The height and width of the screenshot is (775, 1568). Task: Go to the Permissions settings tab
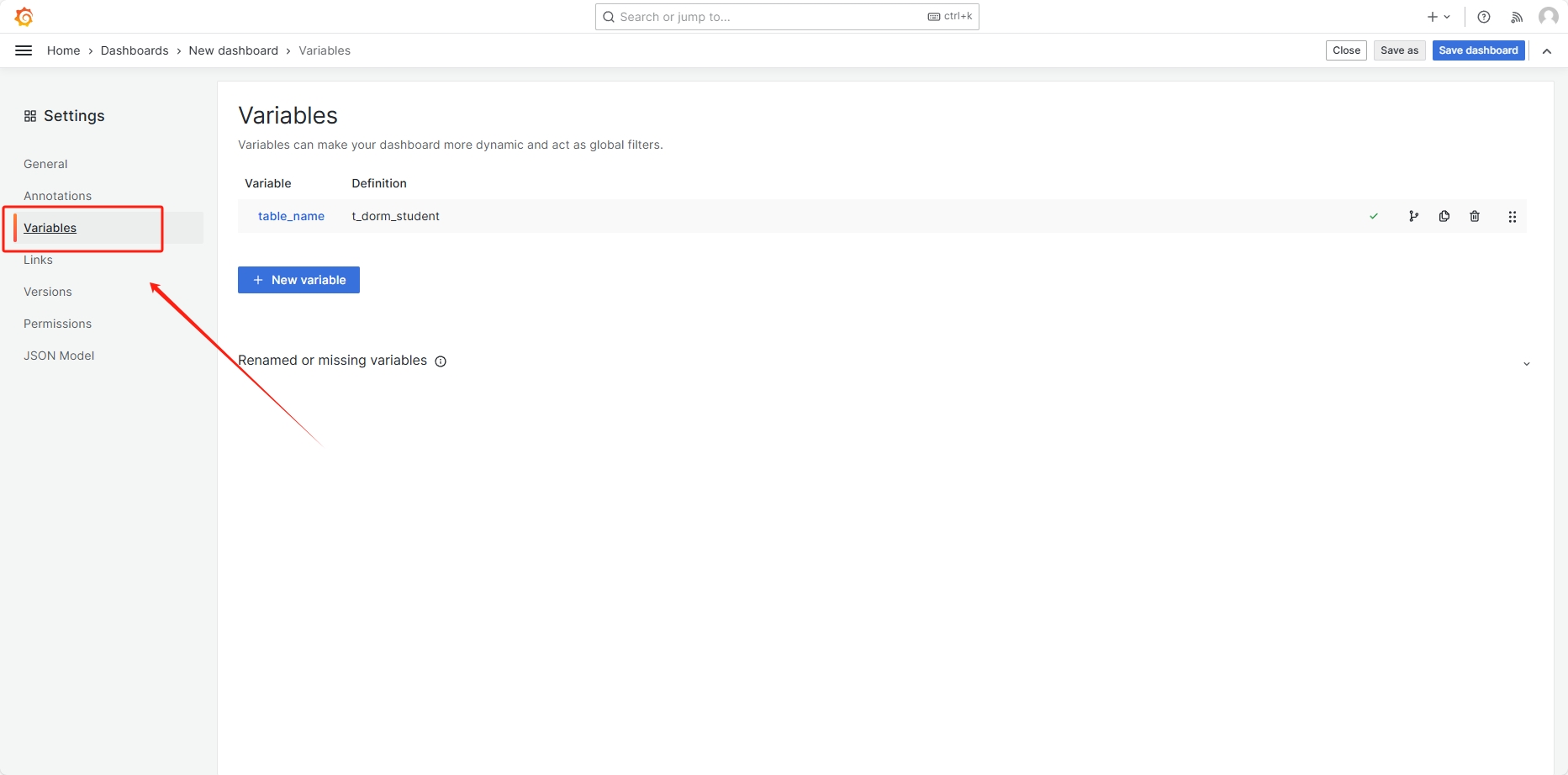[57, 324]
